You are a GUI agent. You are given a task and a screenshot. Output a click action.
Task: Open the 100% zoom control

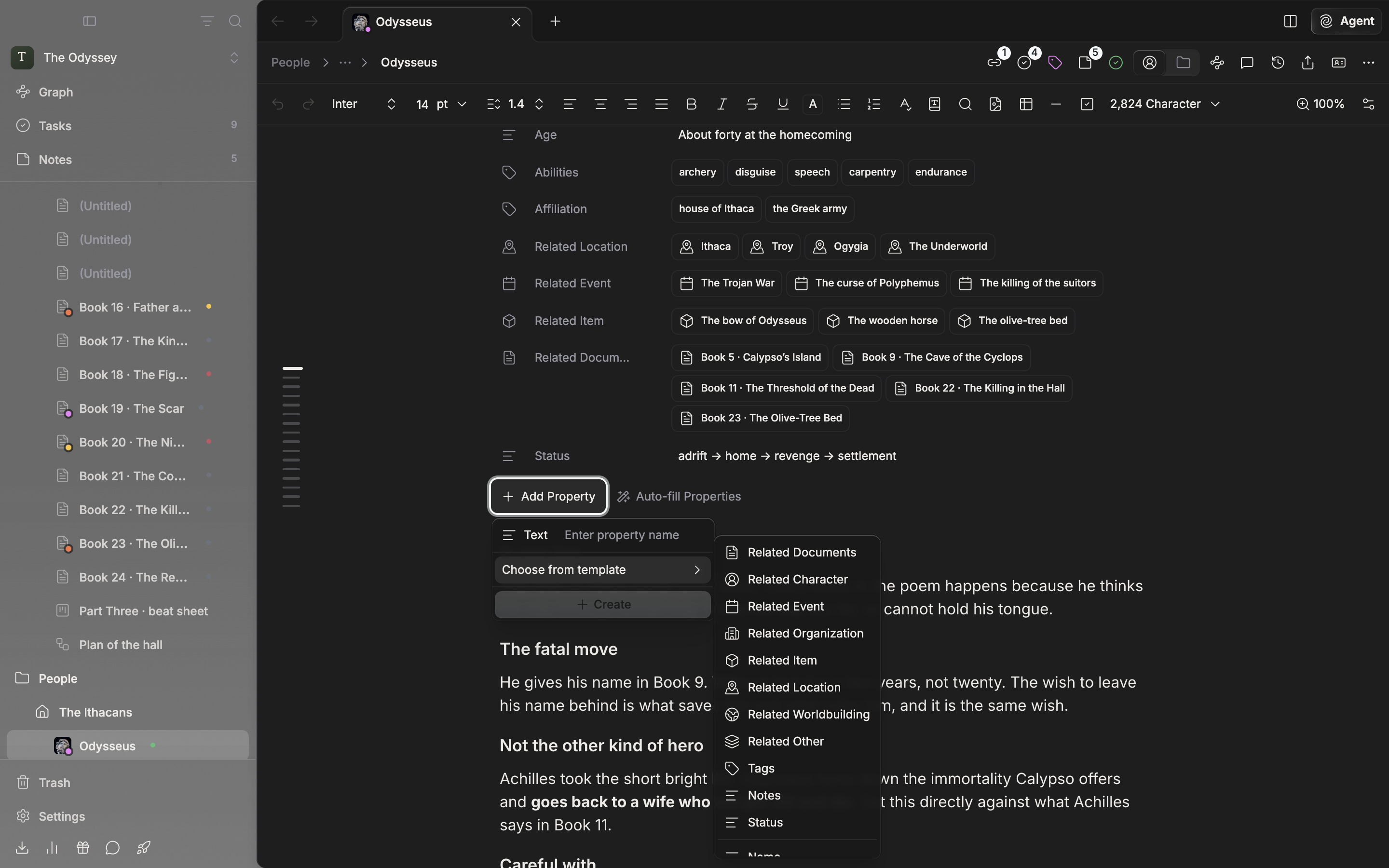[1320, 104]
